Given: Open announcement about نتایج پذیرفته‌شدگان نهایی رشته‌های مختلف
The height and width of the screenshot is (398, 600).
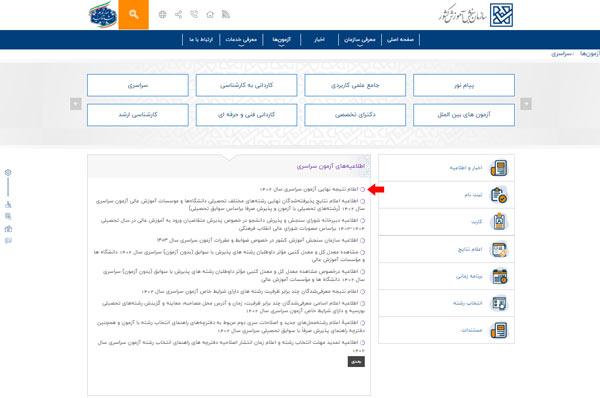Looking at the screenshot, I should click(x=230, y=205).
